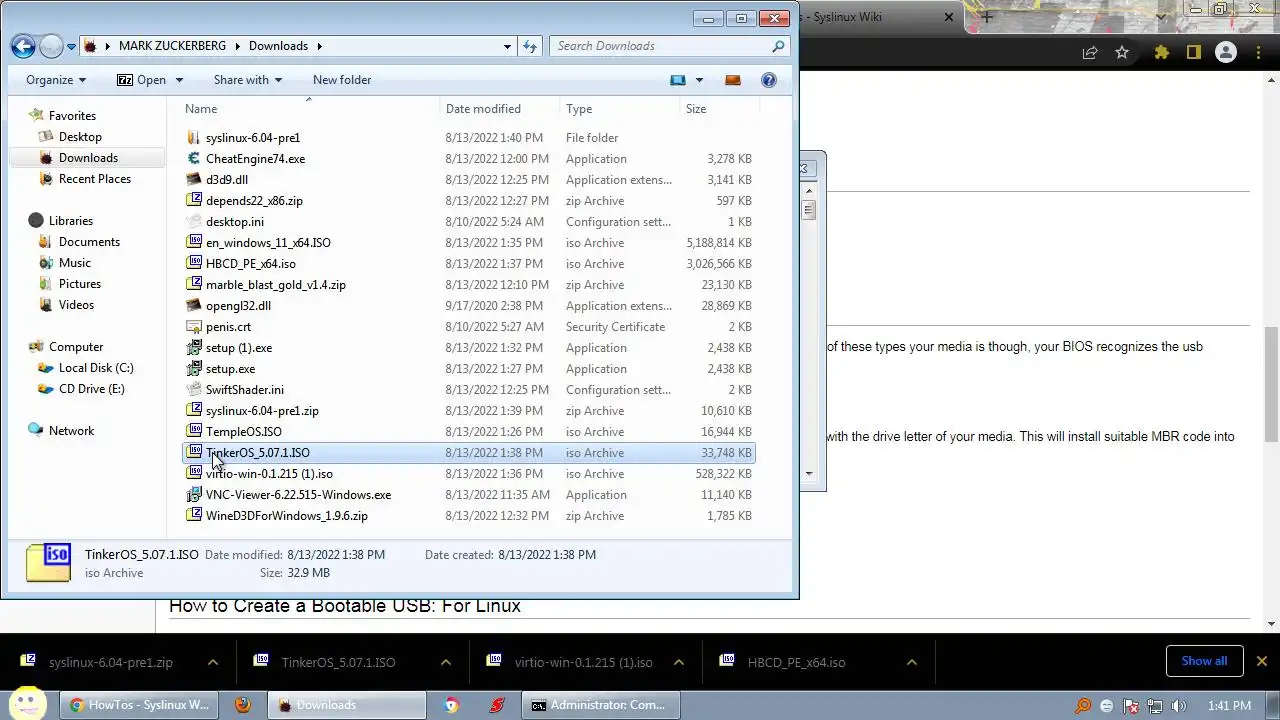Click the Explorer Help icon
1280x720 pixels.
tap(769, 80)
